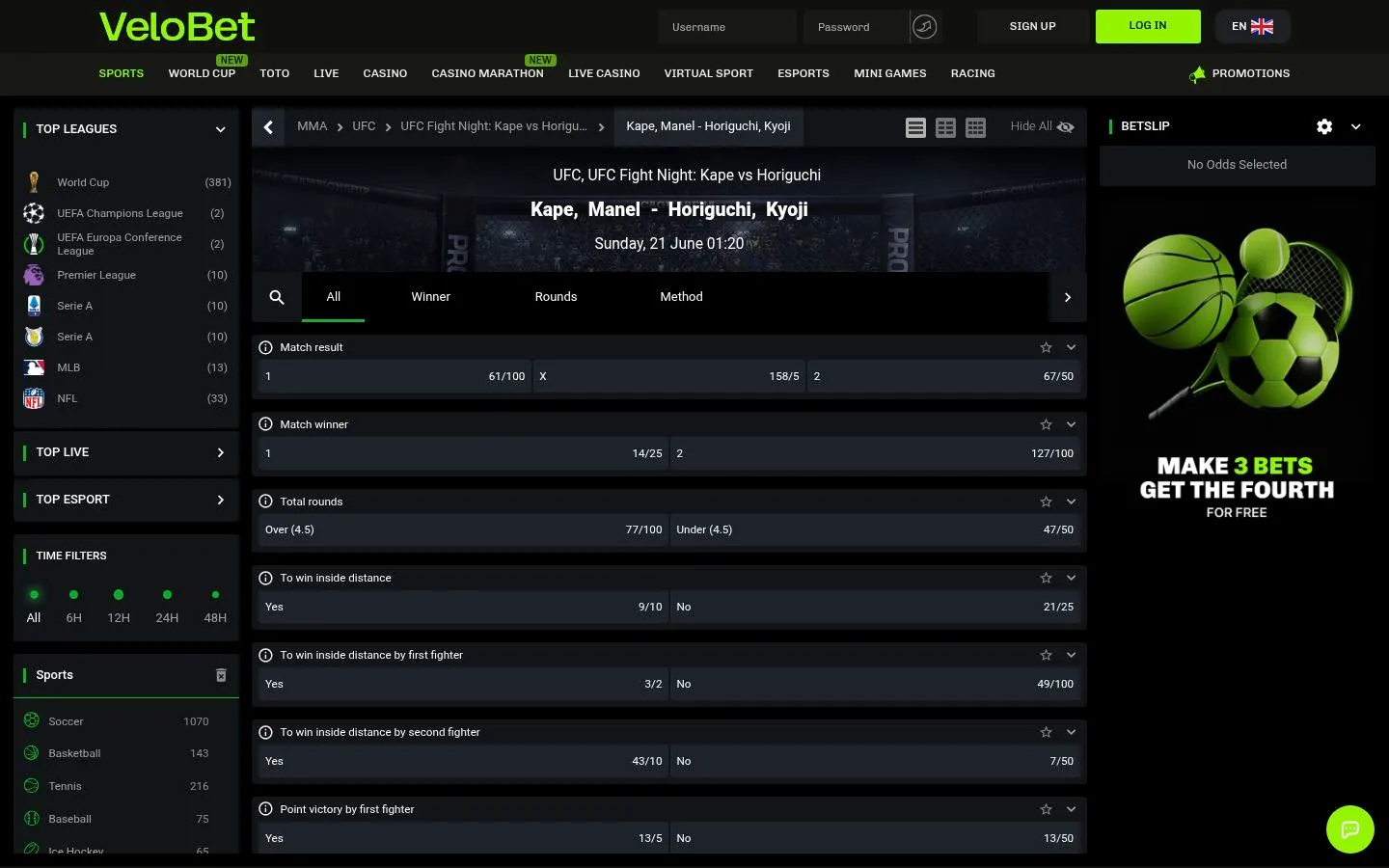Select Under (4.5) at 47/50
This screenshot has height=868, width=1389.
[x=875, y=529]
